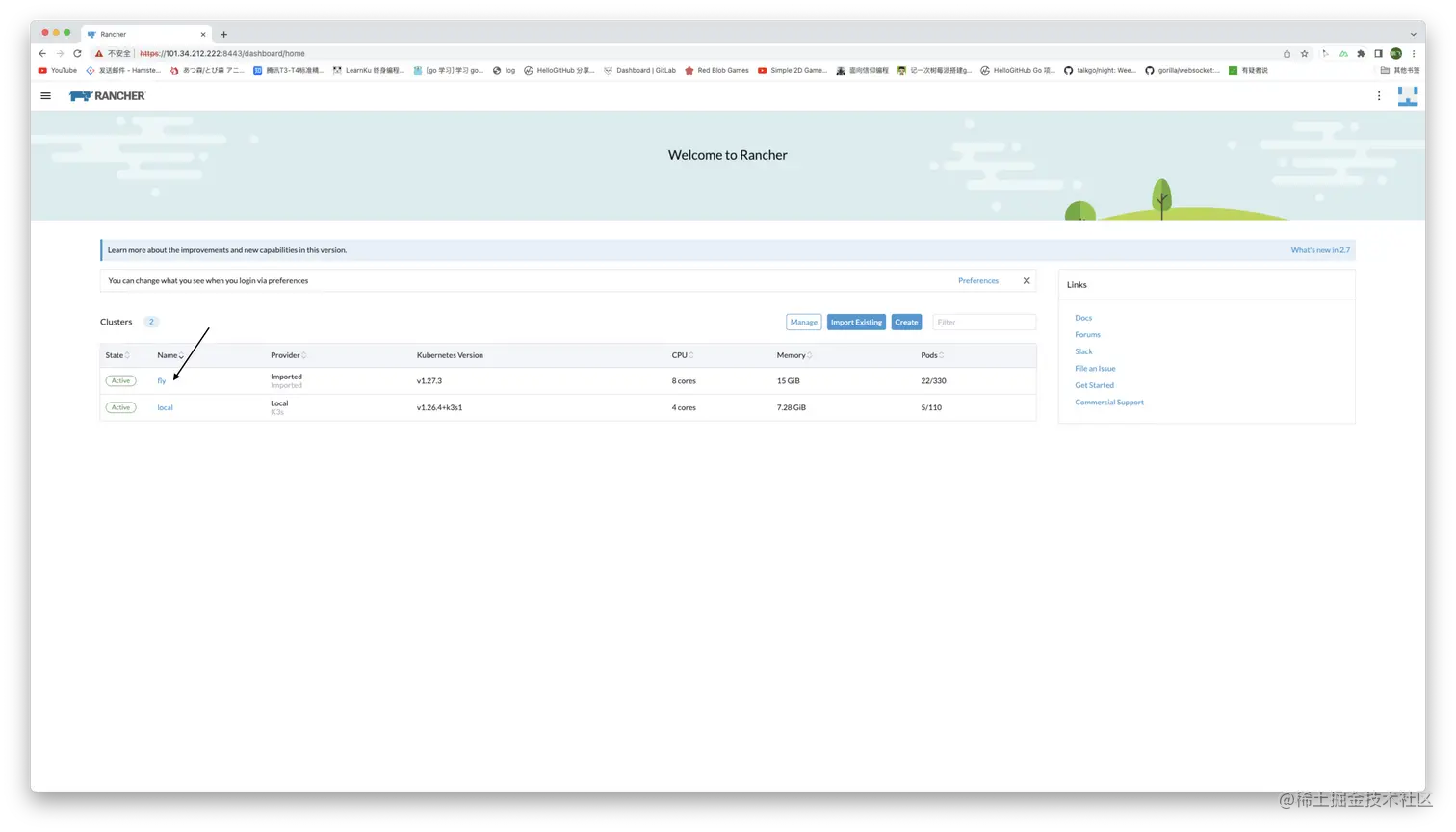Click the not-secure warning icon
Screen dimensions: 1456x832
click(98, 54)
